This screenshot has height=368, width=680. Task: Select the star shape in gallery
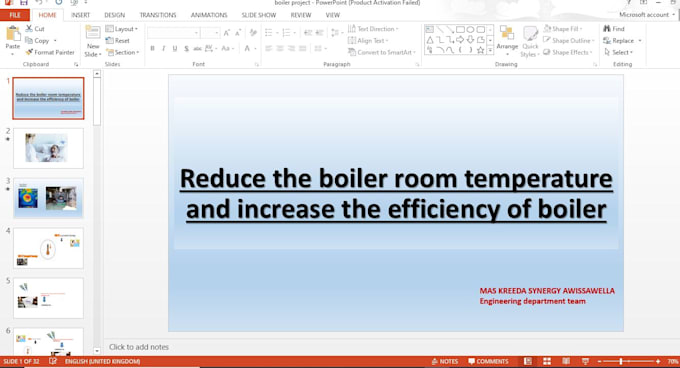click(x=481, y=50)
